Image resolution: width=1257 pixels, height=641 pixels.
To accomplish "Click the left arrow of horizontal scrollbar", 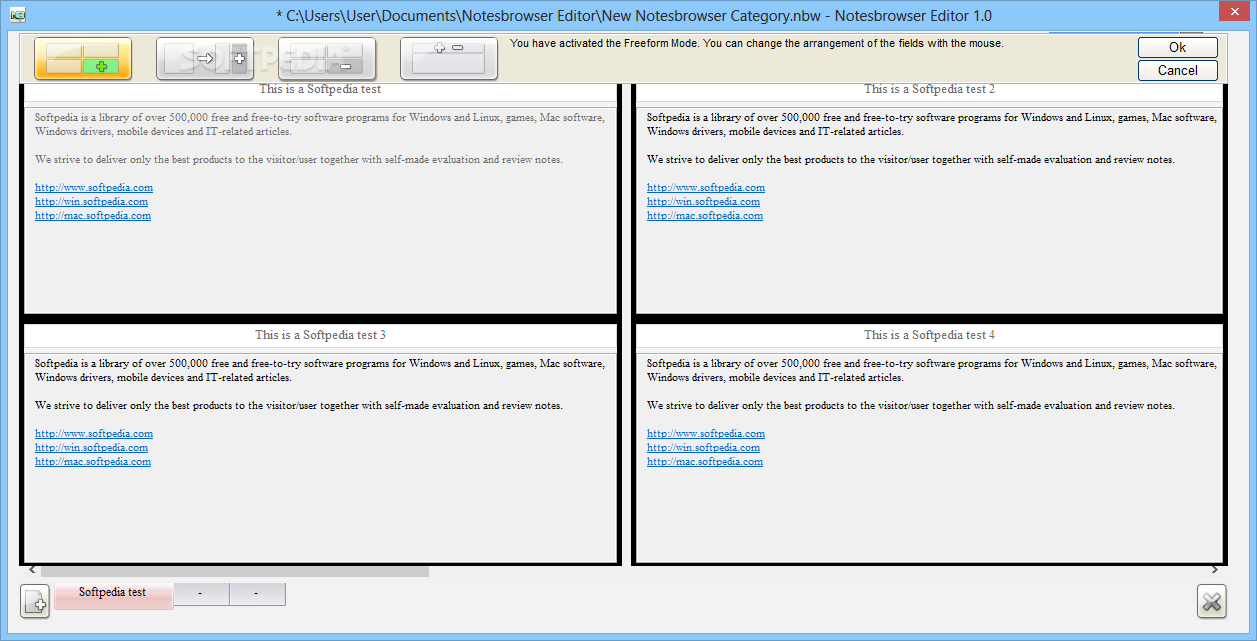I will [31, 571].
